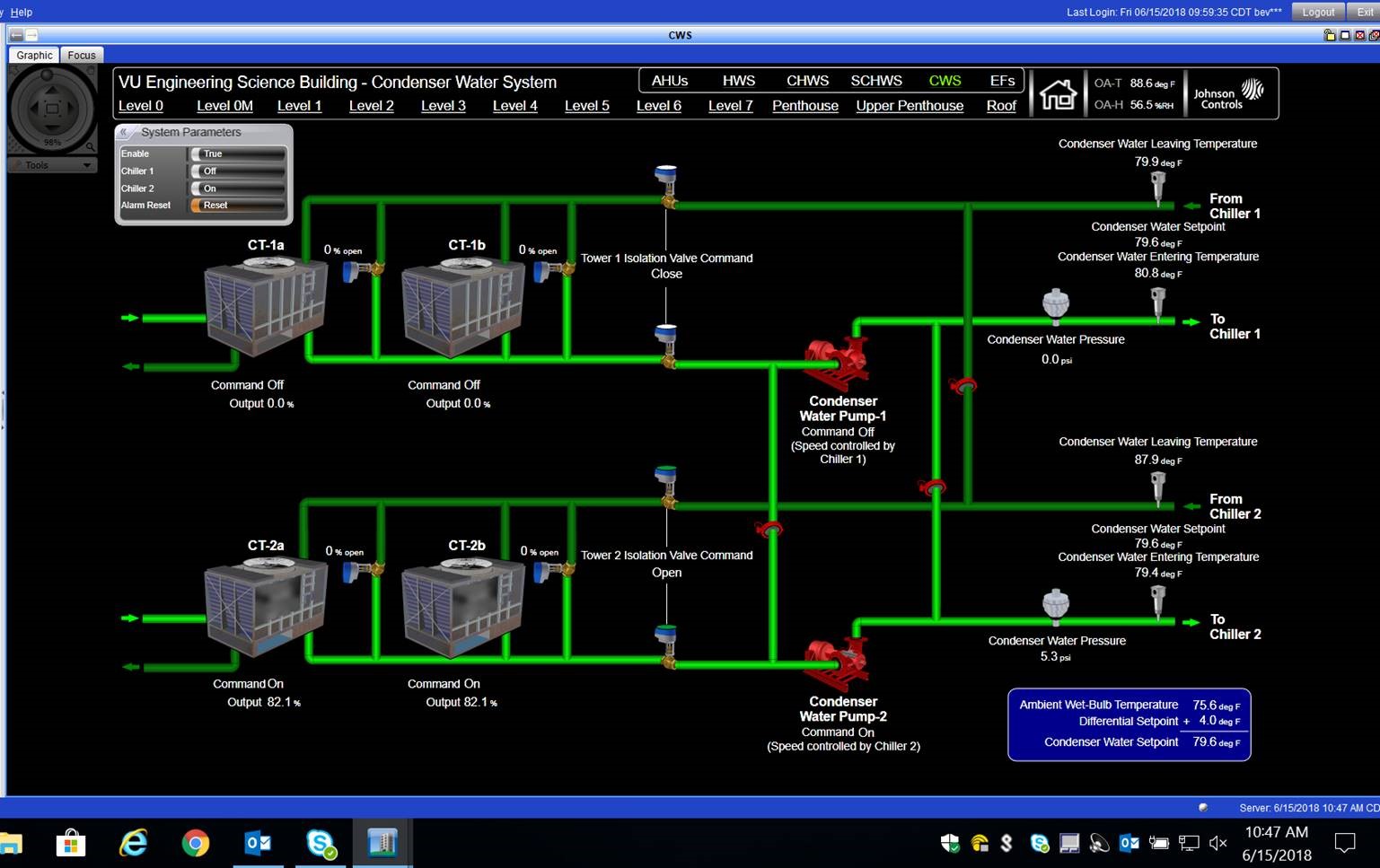Open the EFs system page
The width and height of the screenshot is (1380, 868).
click(1002, 81)
